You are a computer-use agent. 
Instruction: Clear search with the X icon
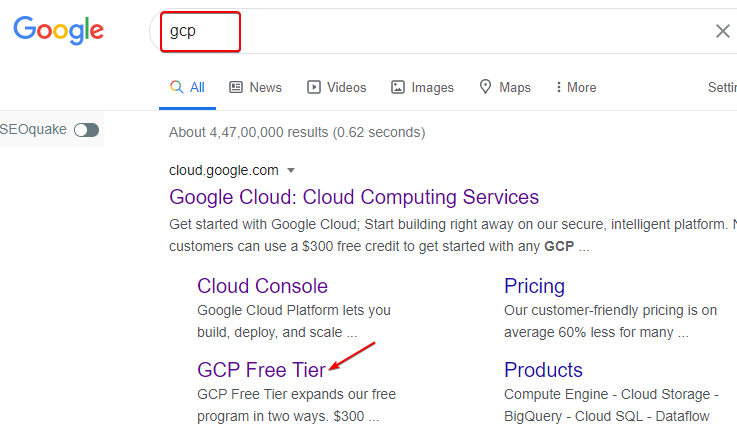coord(722,31)
